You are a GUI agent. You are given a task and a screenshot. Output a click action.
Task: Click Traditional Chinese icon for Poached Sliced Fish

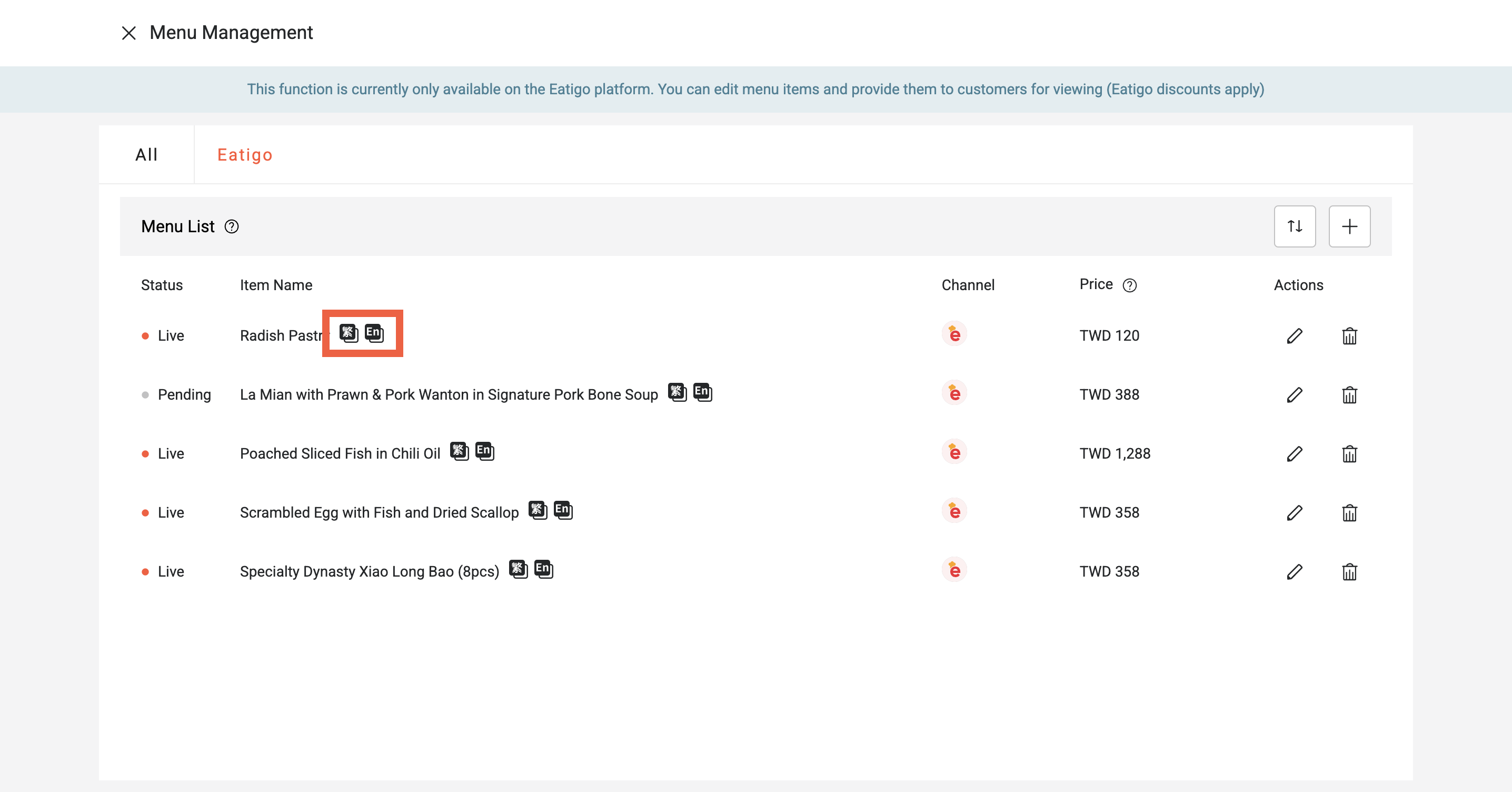(460, 451)
